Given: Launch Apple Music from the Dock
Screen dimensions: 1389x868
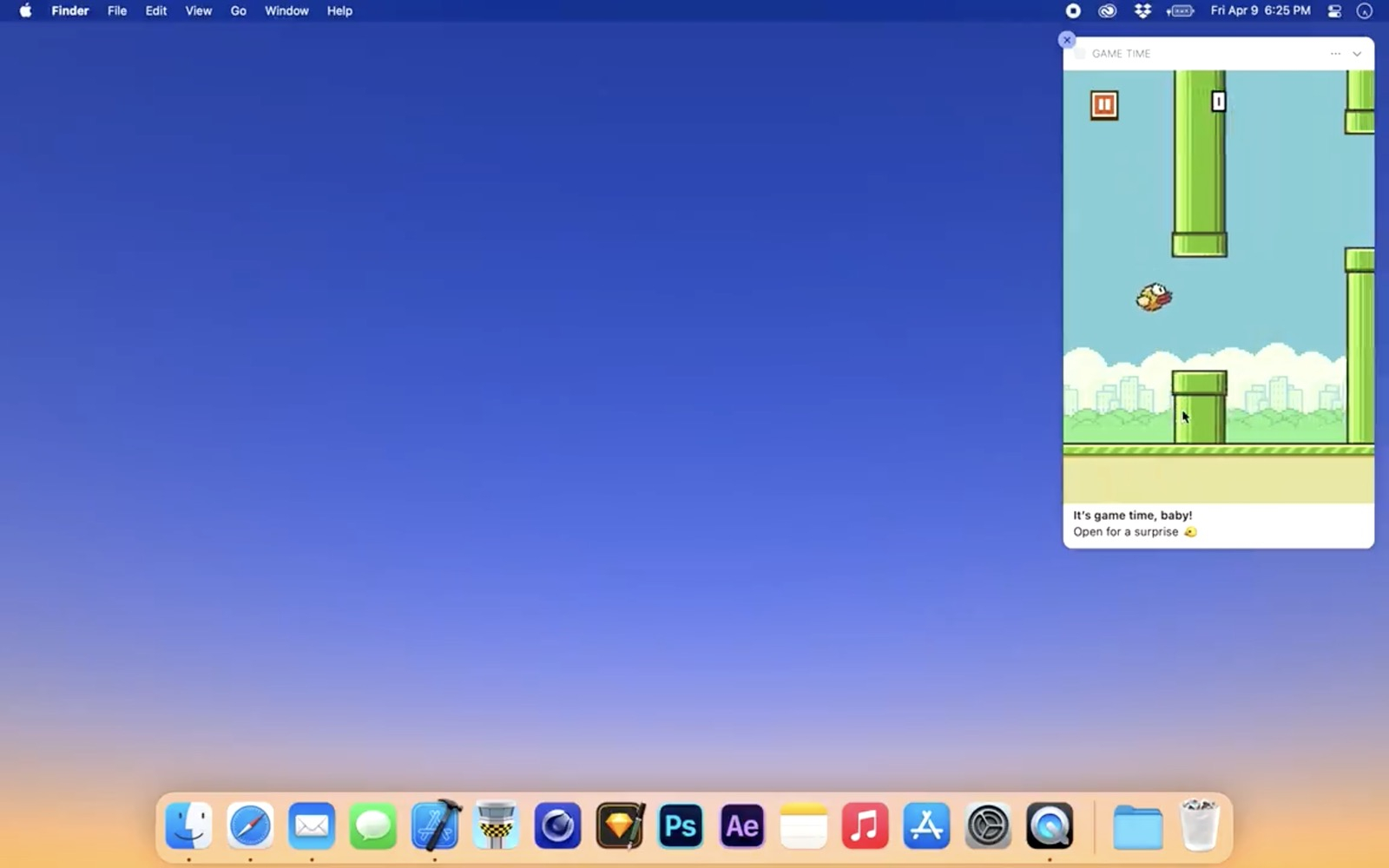Looking at the screenshot, I should click(x=866, y=825).
